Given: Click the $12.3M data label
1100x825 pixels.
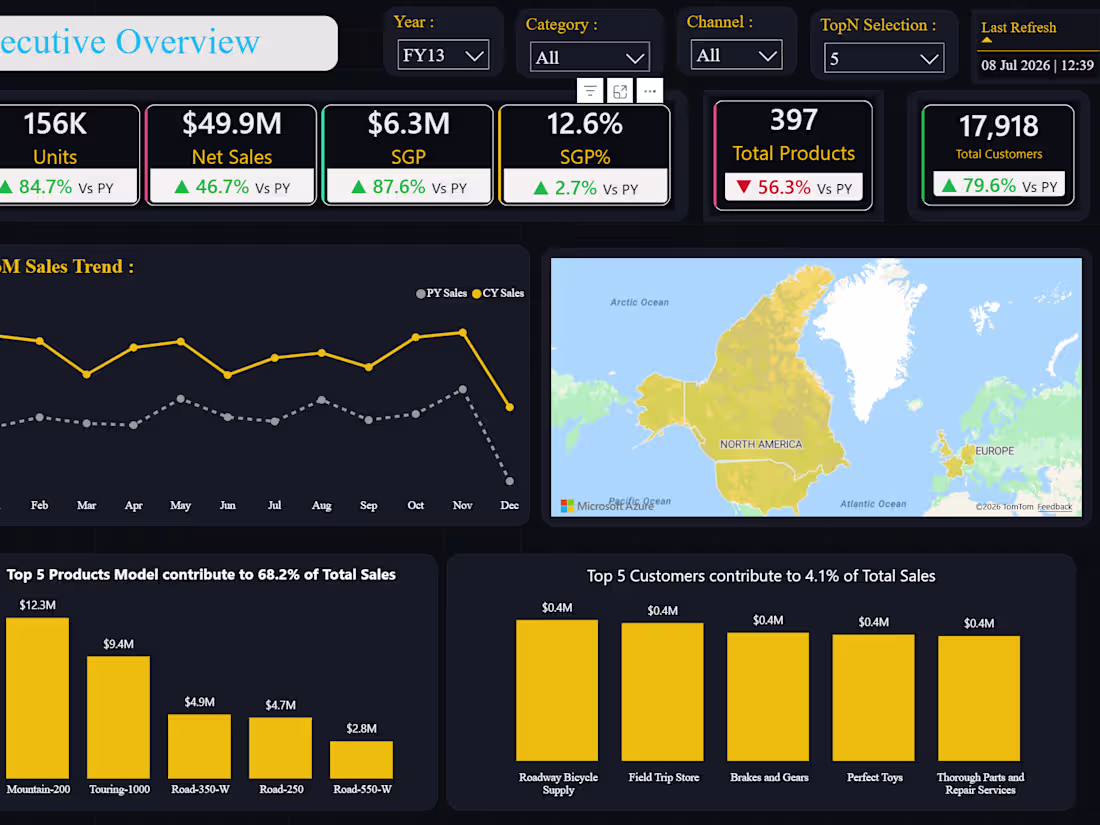Looking at the screenshot, I should click(x=37, y=605).
